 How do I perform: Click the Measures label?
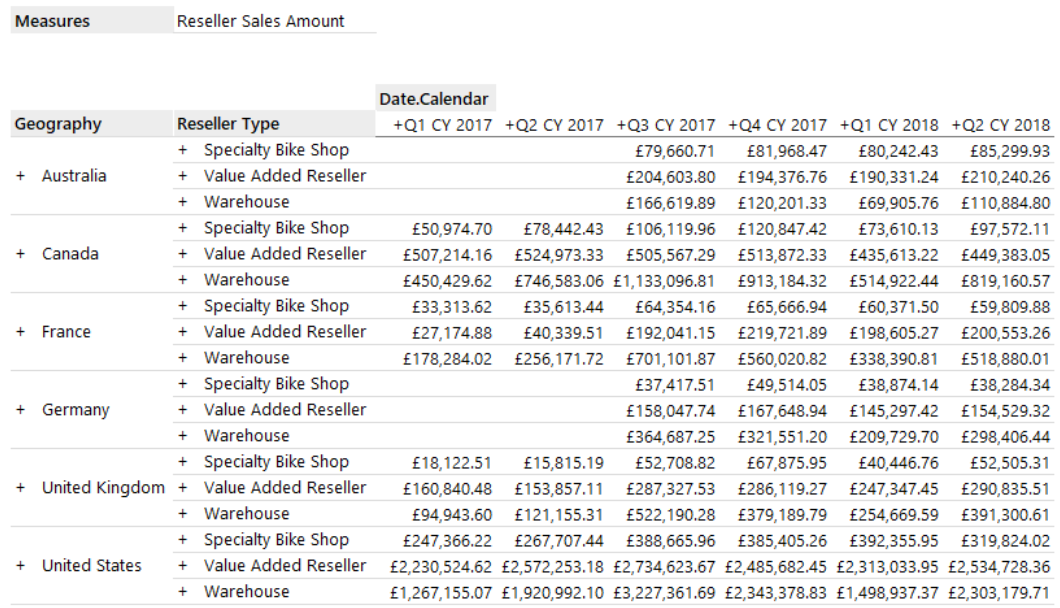pyautogui.click(x=52, y=21)
